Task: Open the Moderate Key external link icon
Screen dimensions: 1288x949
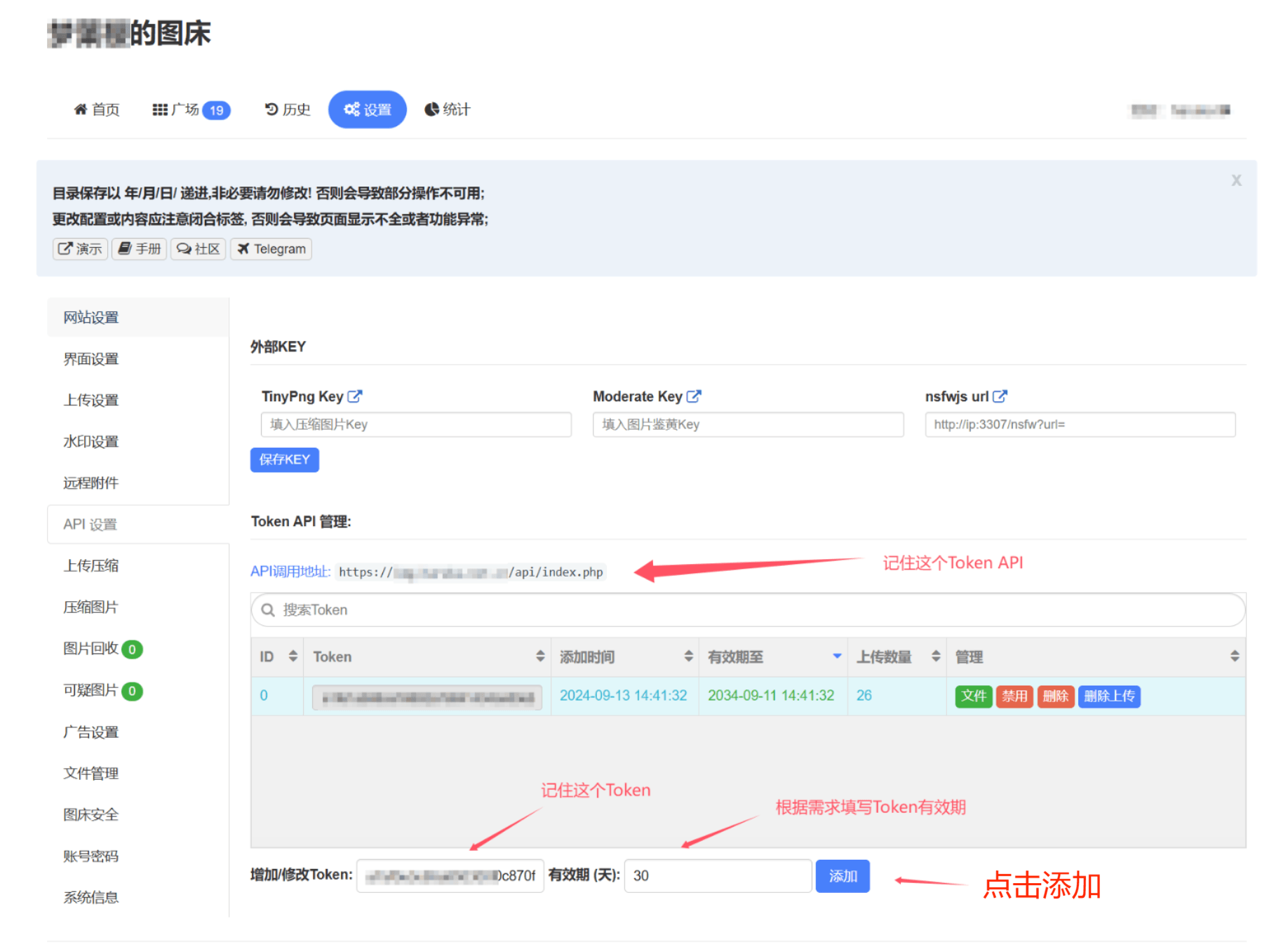Action: tap(694, 396)
